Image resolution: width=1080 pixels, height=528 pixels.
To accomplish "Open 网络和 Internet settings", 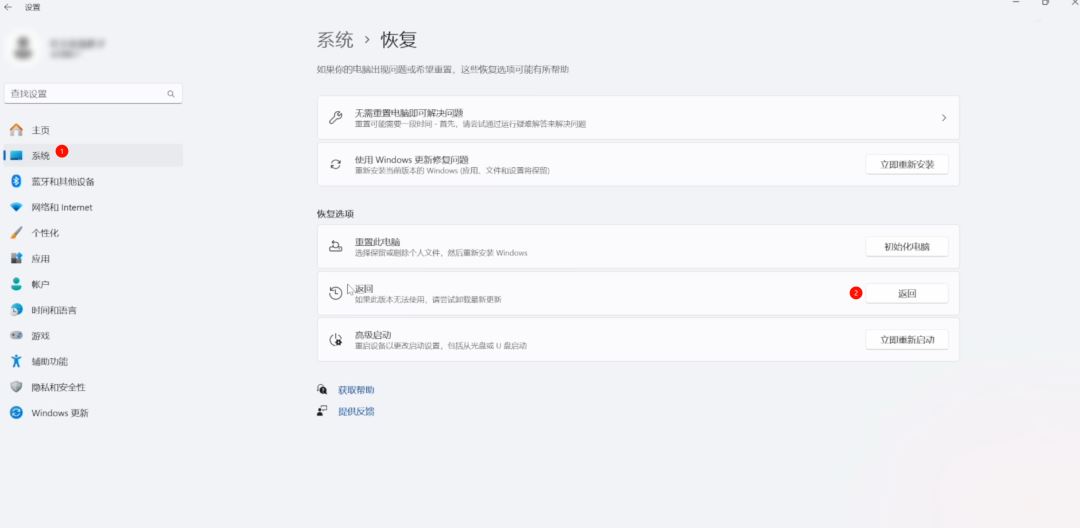I will [94, 207].
